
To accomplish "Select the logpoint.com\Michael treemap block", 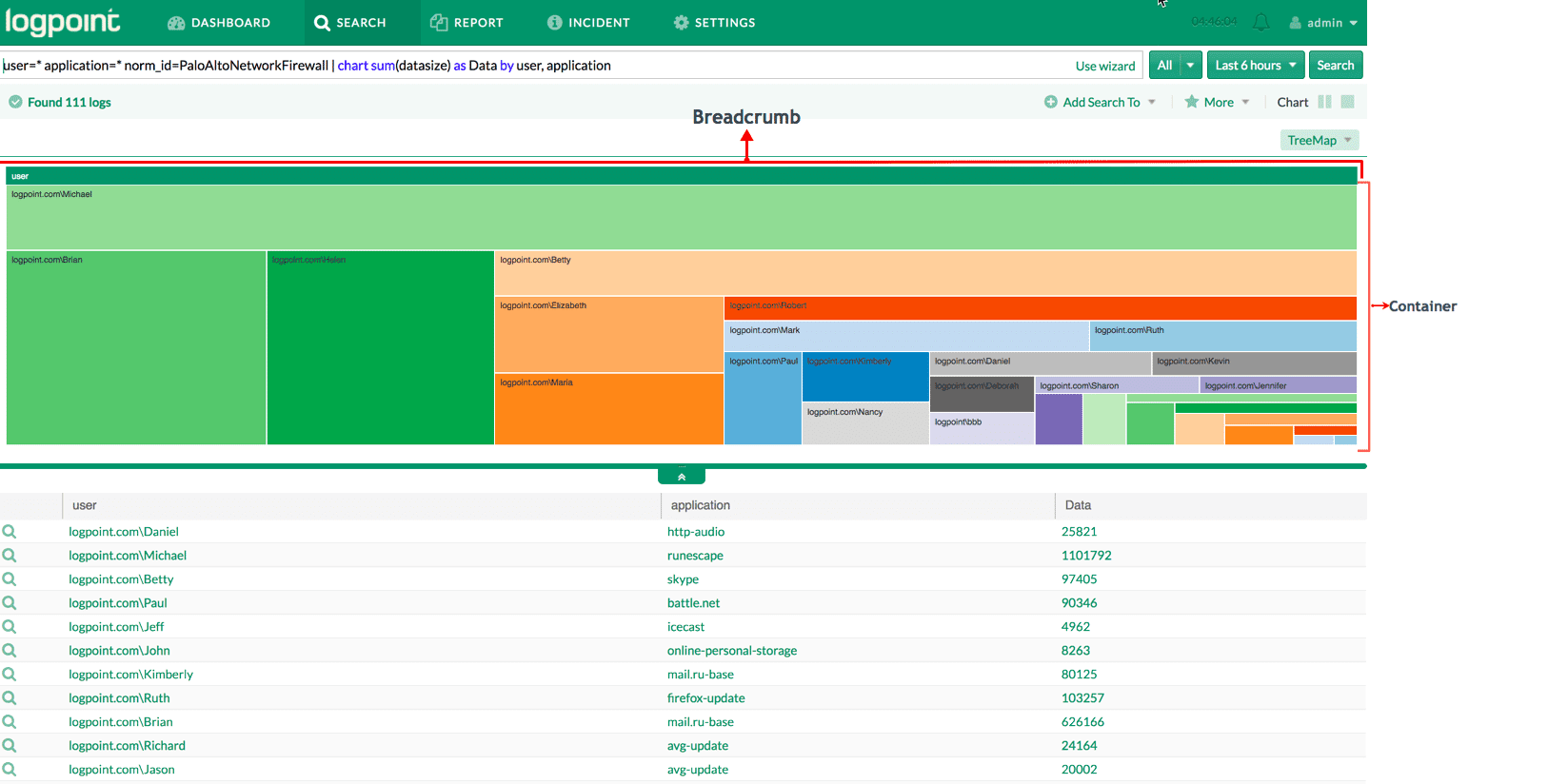I will pos(682,218).
